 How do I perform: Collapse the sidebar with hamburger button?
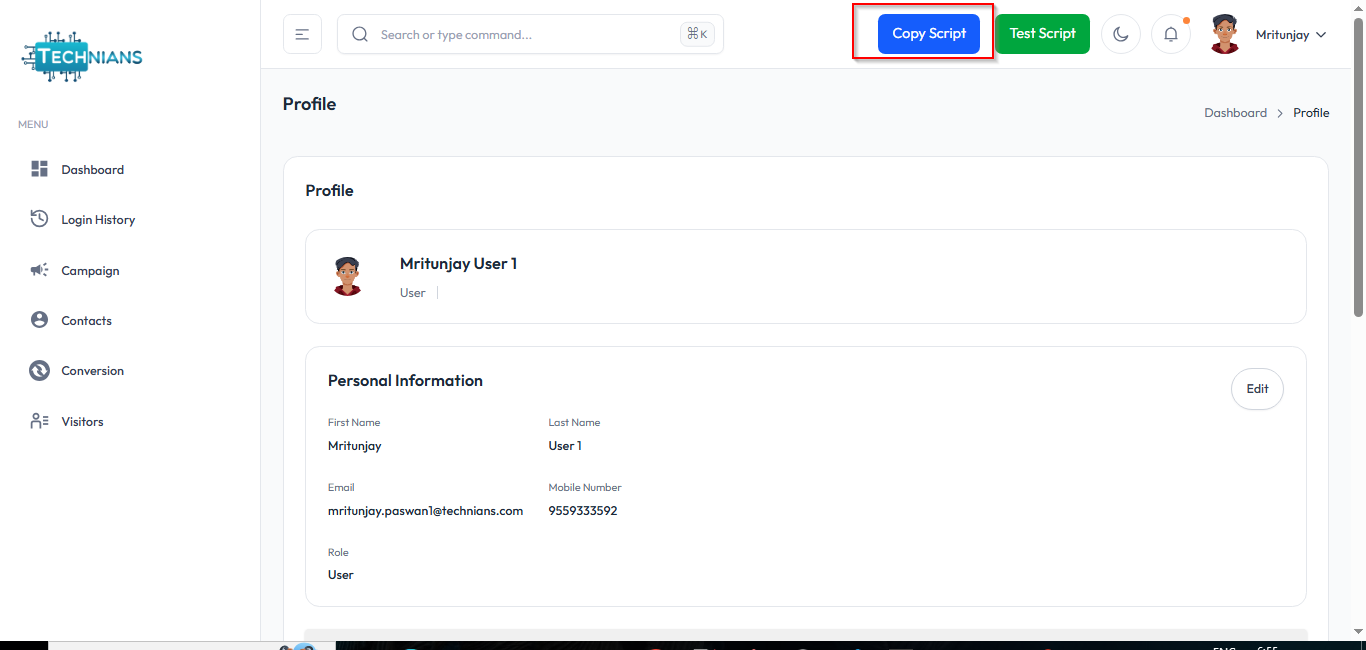[x=302, y=34]
